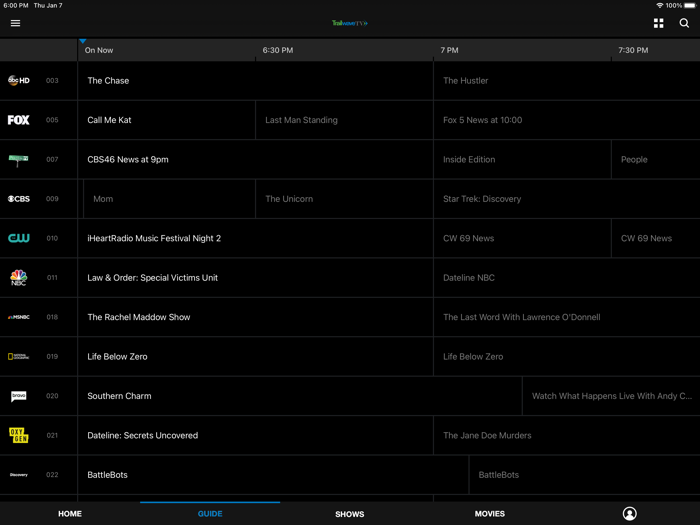Open The Jane Doe Murders listing
Image resolution: width=700 pixels, height=525 pixels.
[567, 435]
